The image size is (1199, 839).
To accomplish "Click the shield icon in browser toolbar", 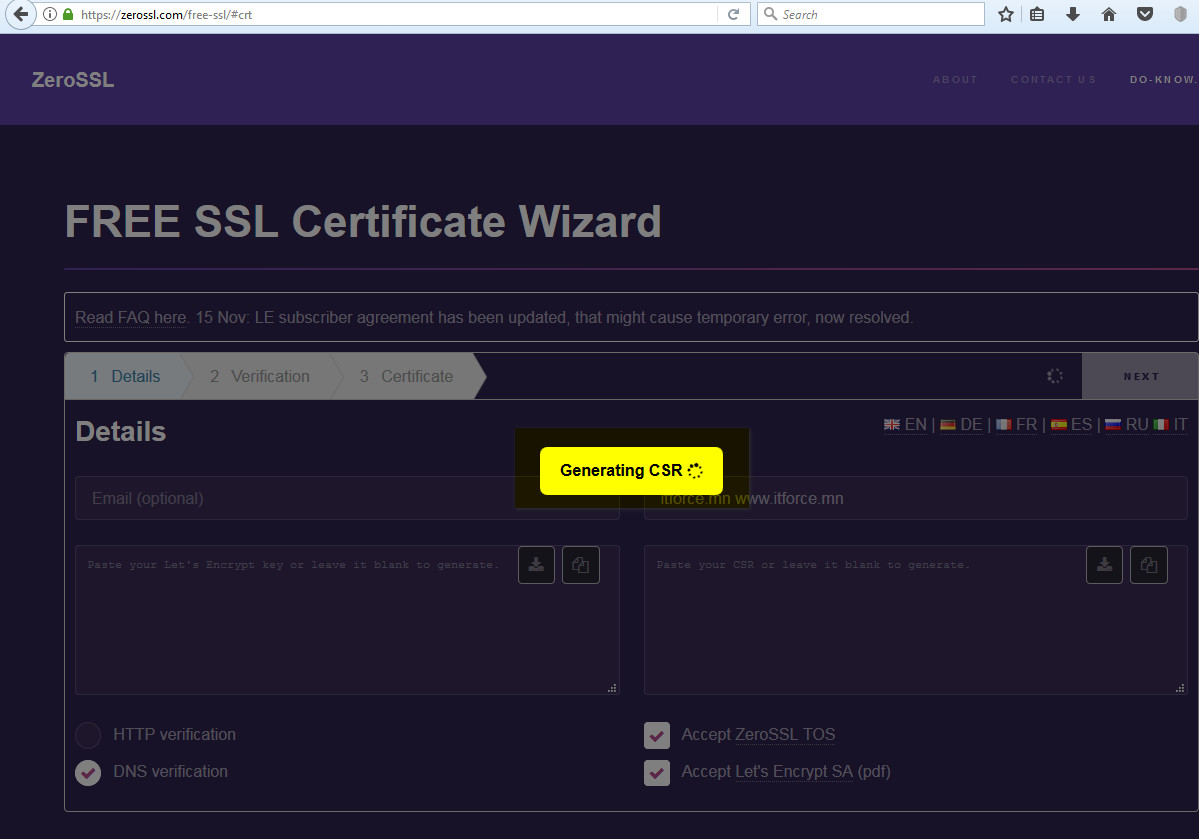I will pos(1180,15).
